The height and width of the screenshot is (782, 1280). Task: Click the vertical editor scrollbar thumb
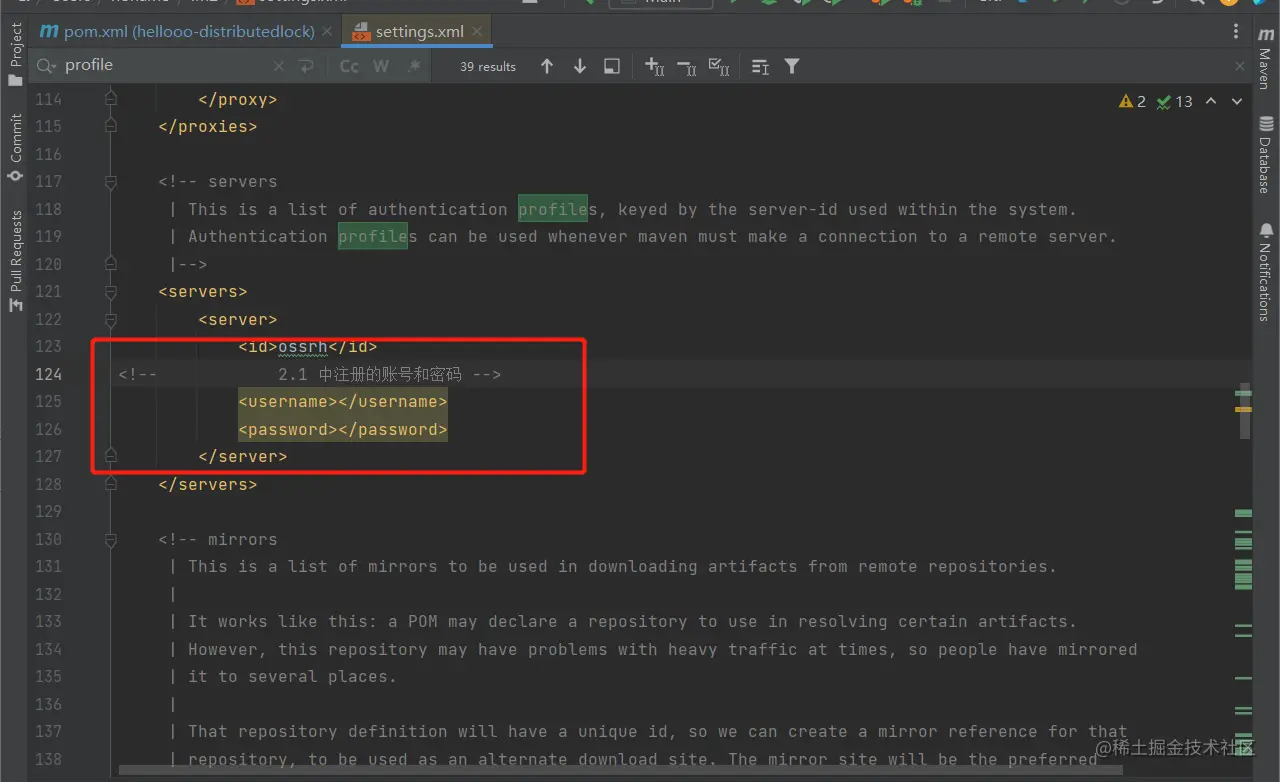tap(1244, 411)
